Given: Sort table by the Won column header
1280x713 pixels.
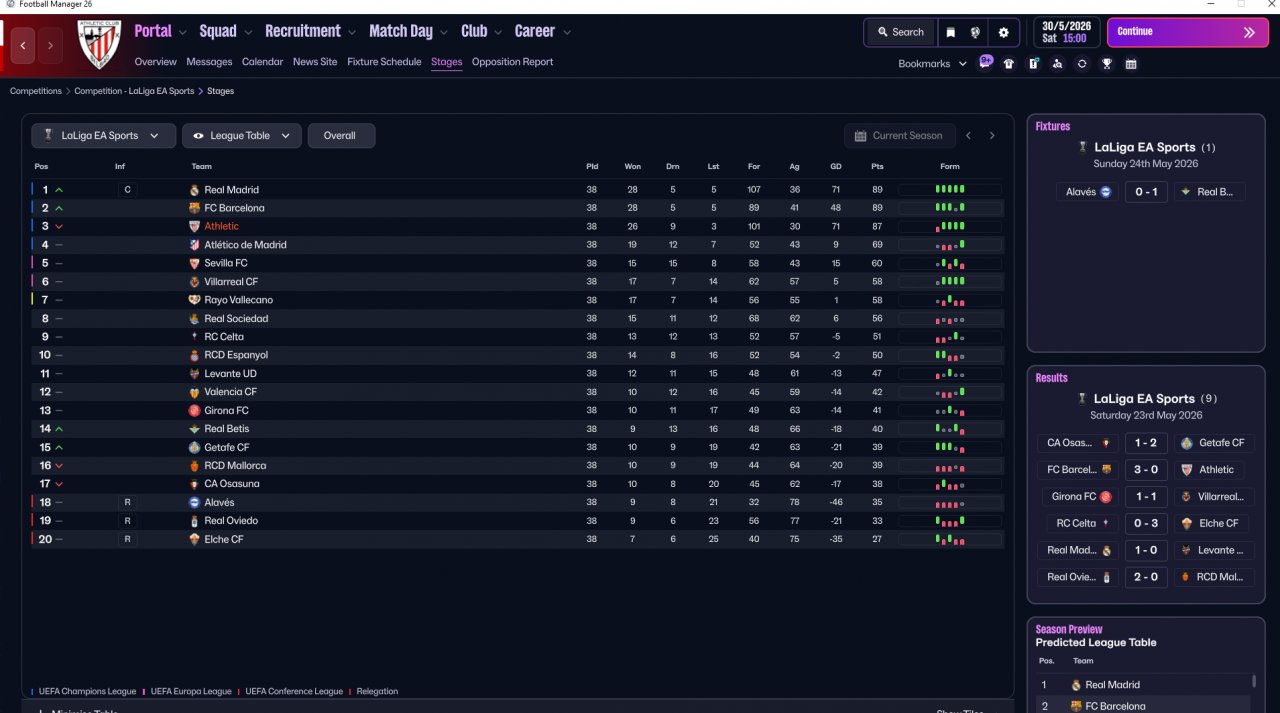Looking at the screenshot, I should click(632, 167).
